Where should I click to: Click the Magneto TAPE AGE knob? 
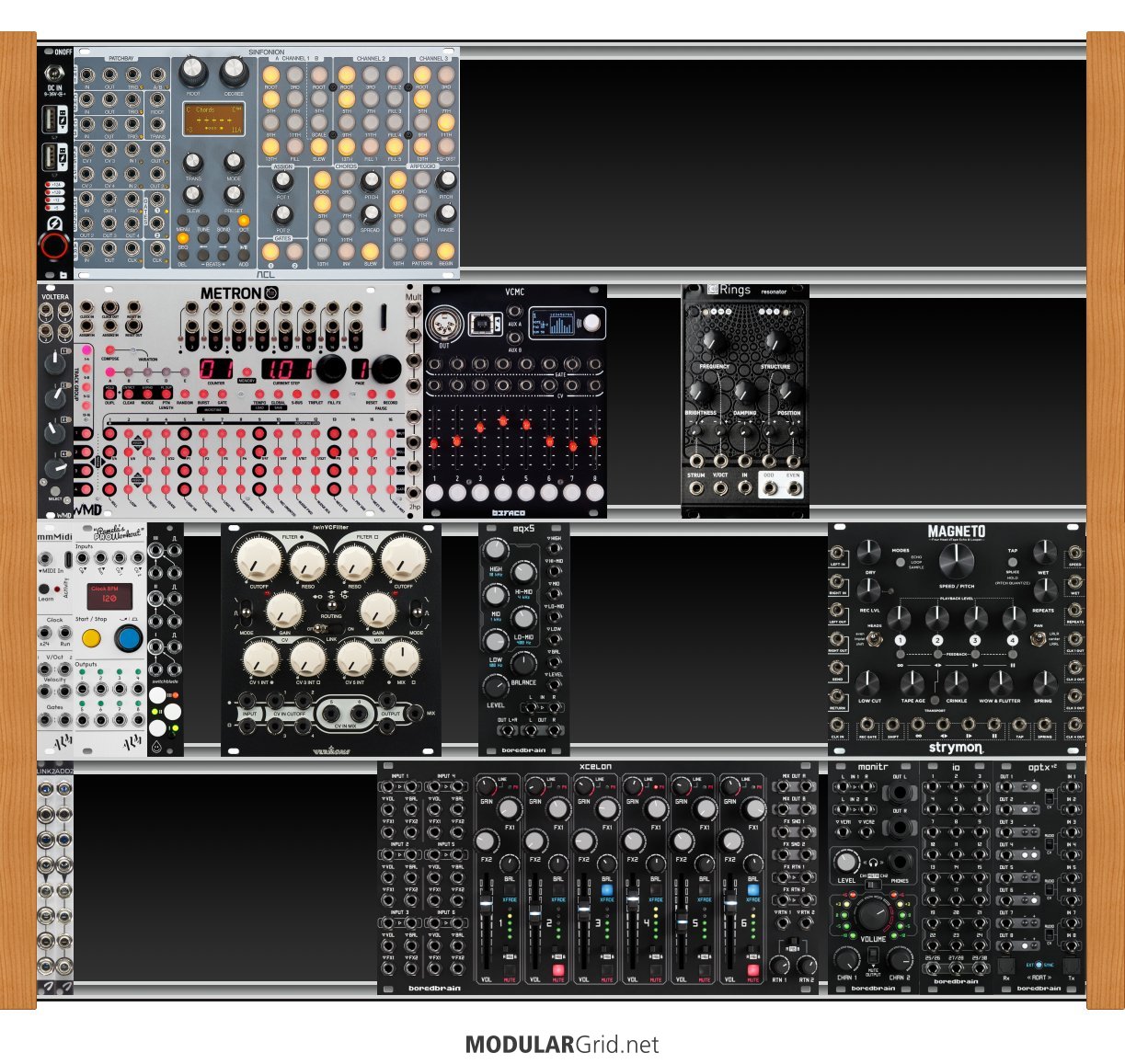pos(913,682)
